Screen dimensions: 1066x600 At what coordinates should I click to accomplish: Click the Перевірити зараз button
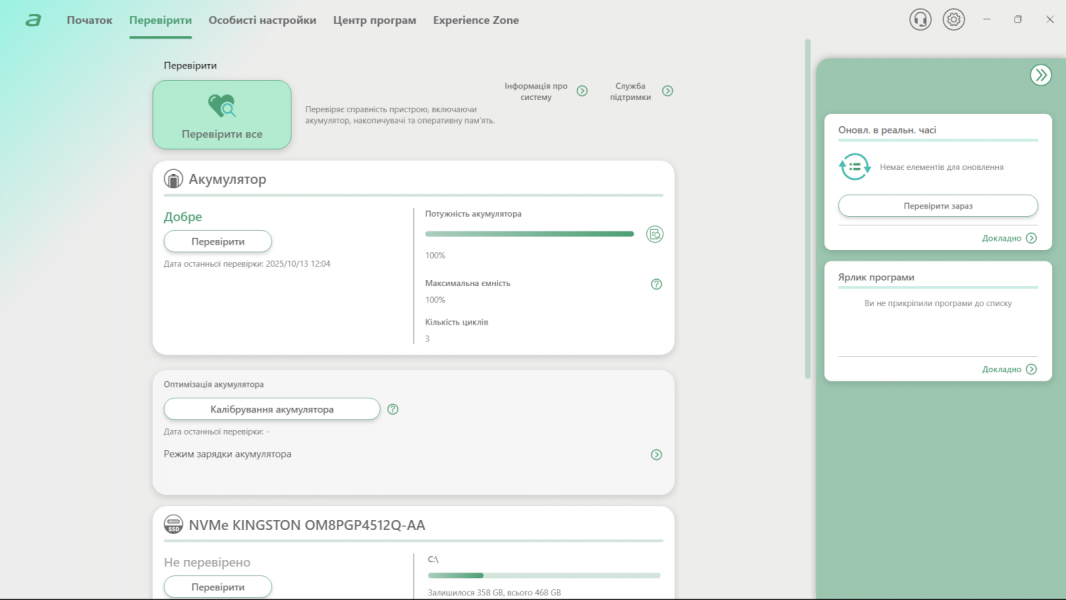(x=937, y=206)
